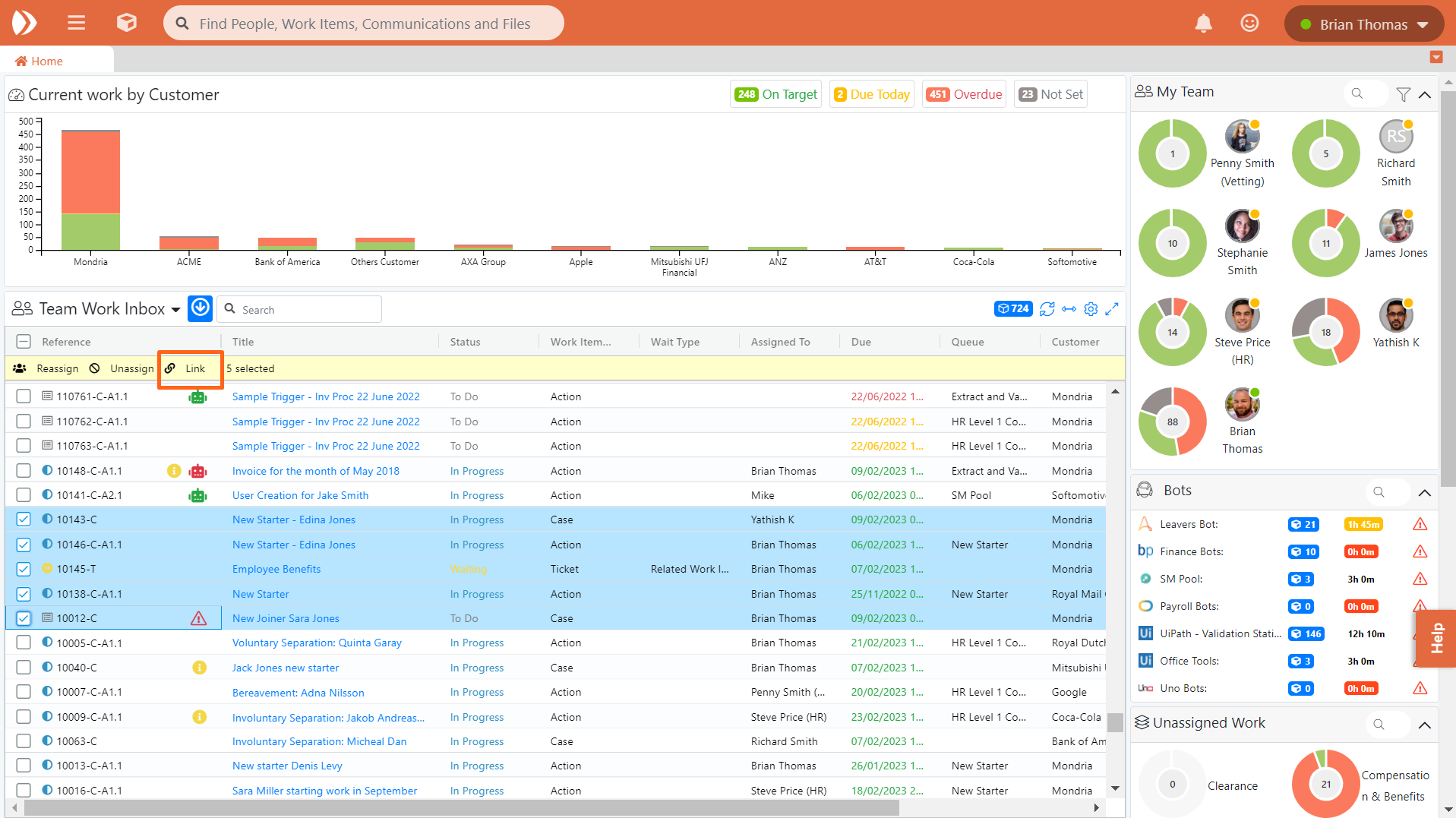Switch to the Home tab
This screenshot has height=818, width=1456.
[39, 61]
